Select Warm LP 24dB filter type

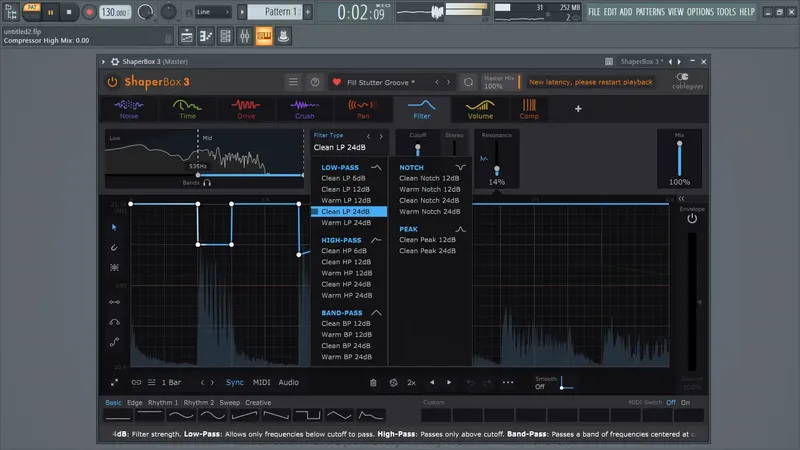tap(346, 223)
